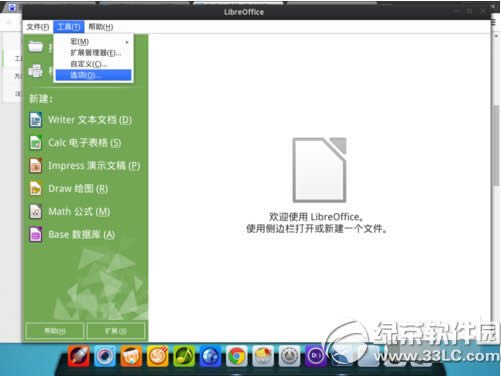Click the Impress presentation icon
This screenshot has height=376, width=501.
coord(36,166)
